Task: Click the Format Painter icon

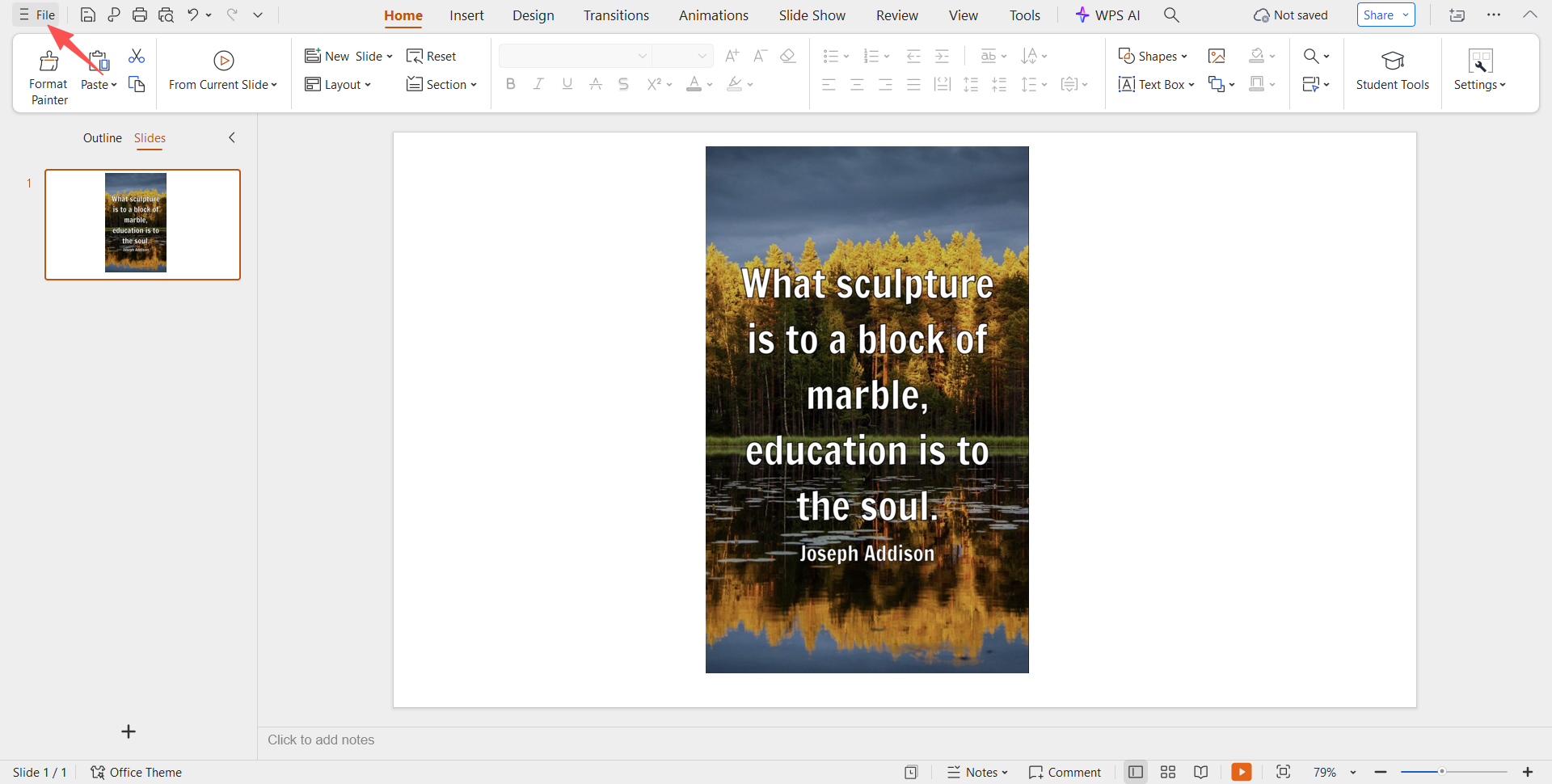Action: point(48,62)
